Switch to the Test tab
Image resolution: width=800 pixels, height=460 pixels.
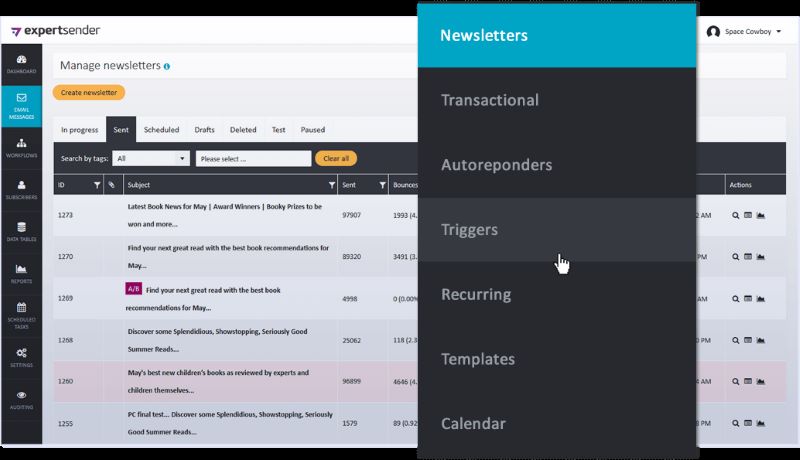tap(279, 130)
